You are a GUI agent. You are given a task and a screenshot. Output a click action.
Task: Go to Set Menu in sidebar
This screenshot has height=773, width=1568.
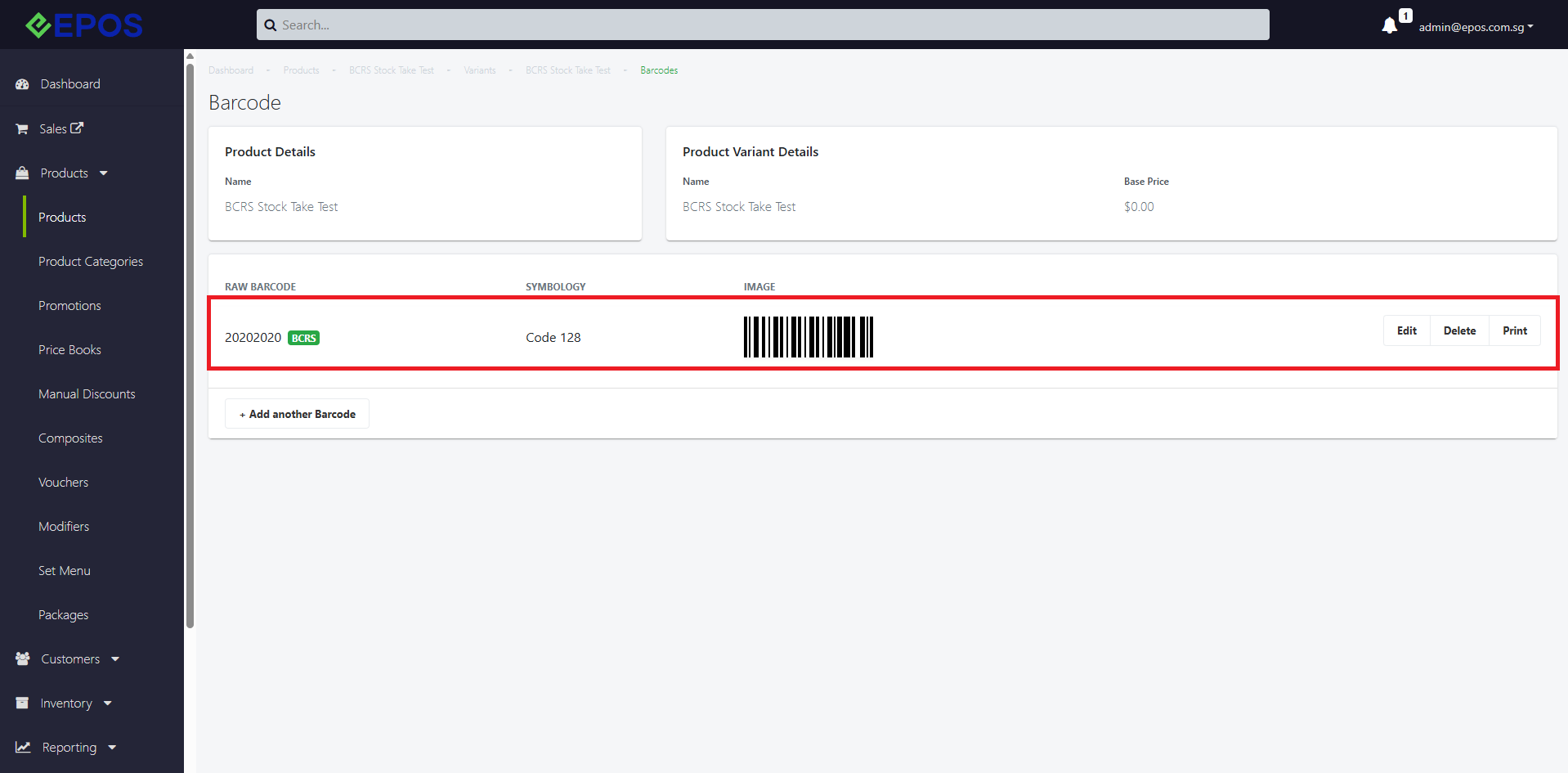[x=65, y=571]
